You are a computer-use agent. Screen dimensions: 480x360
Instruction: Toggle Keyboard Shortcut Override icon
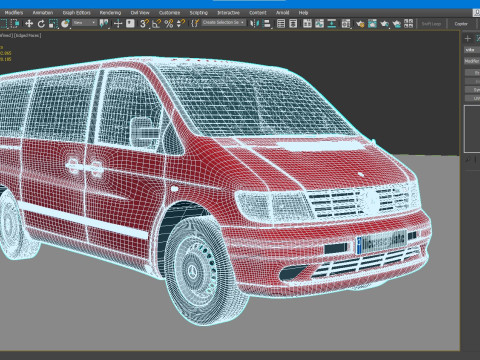(130, 23)
